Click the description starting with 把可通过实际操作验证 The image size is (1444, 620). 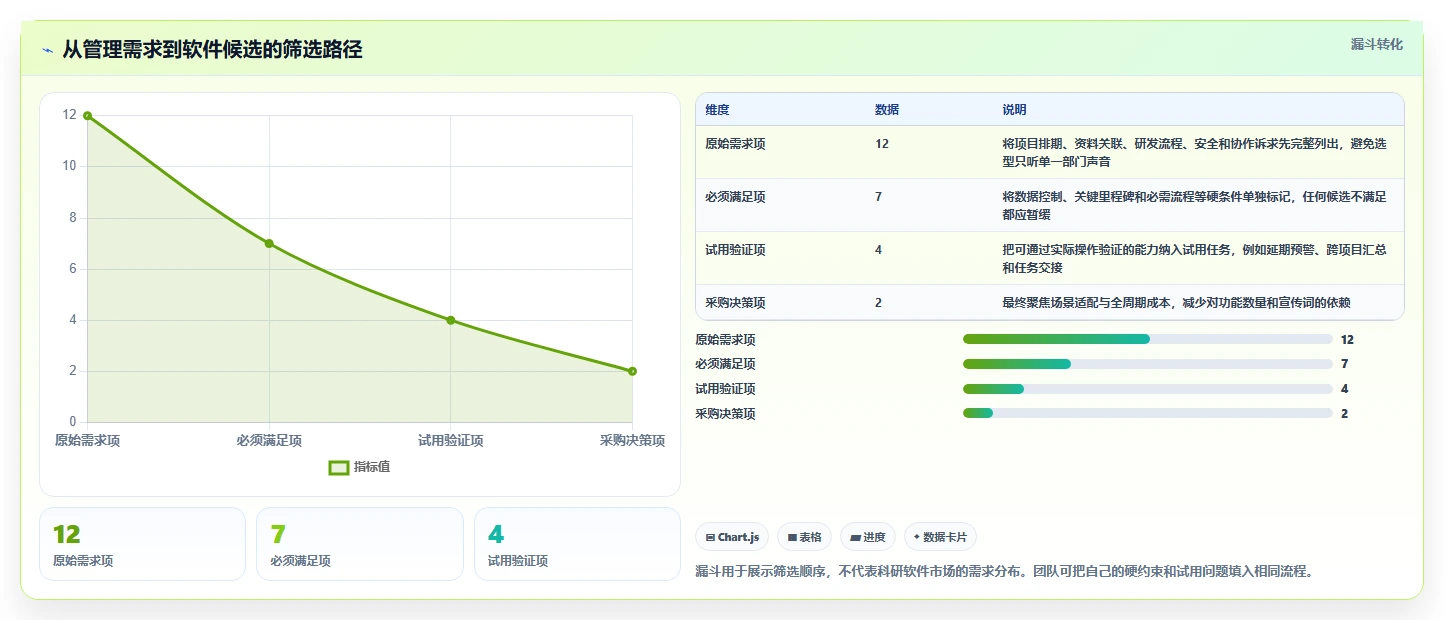1195,259
